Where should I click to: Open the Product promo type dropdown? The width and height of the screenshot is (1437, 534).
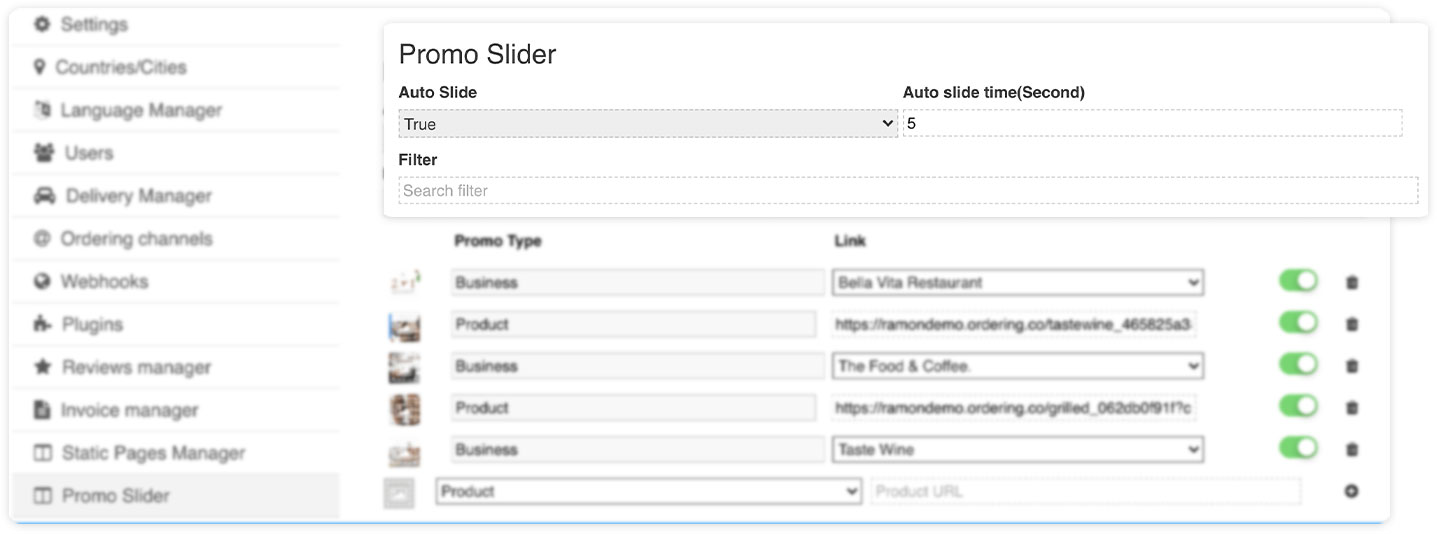click(648, 491)
